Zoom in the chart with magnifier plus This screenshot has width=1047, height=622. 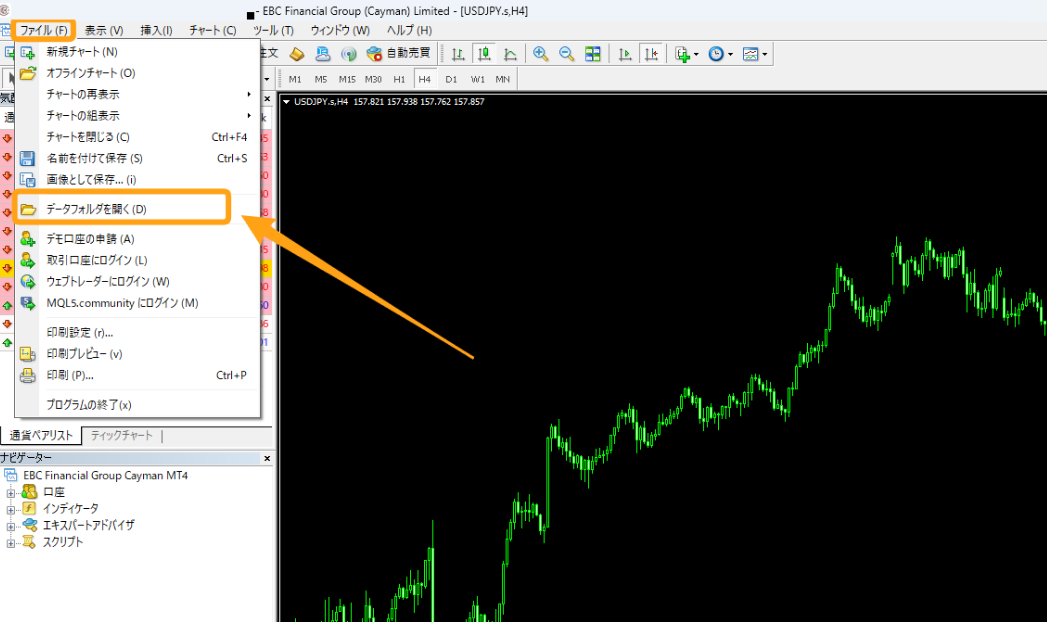[x=540, y=54]
